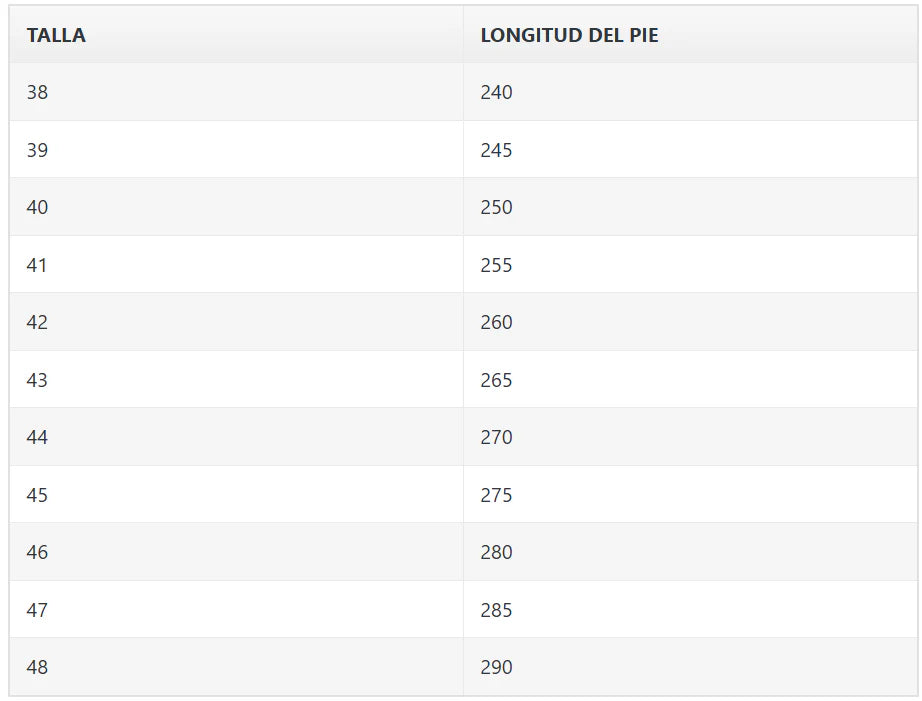Click the size 39 cell
This screenshot has width=922, height=701.
pos(38,150)
